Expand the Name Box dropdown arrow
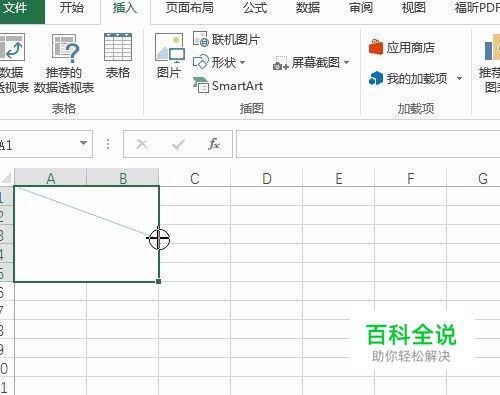This screenshot has width=500, height=395. [83, 143]
